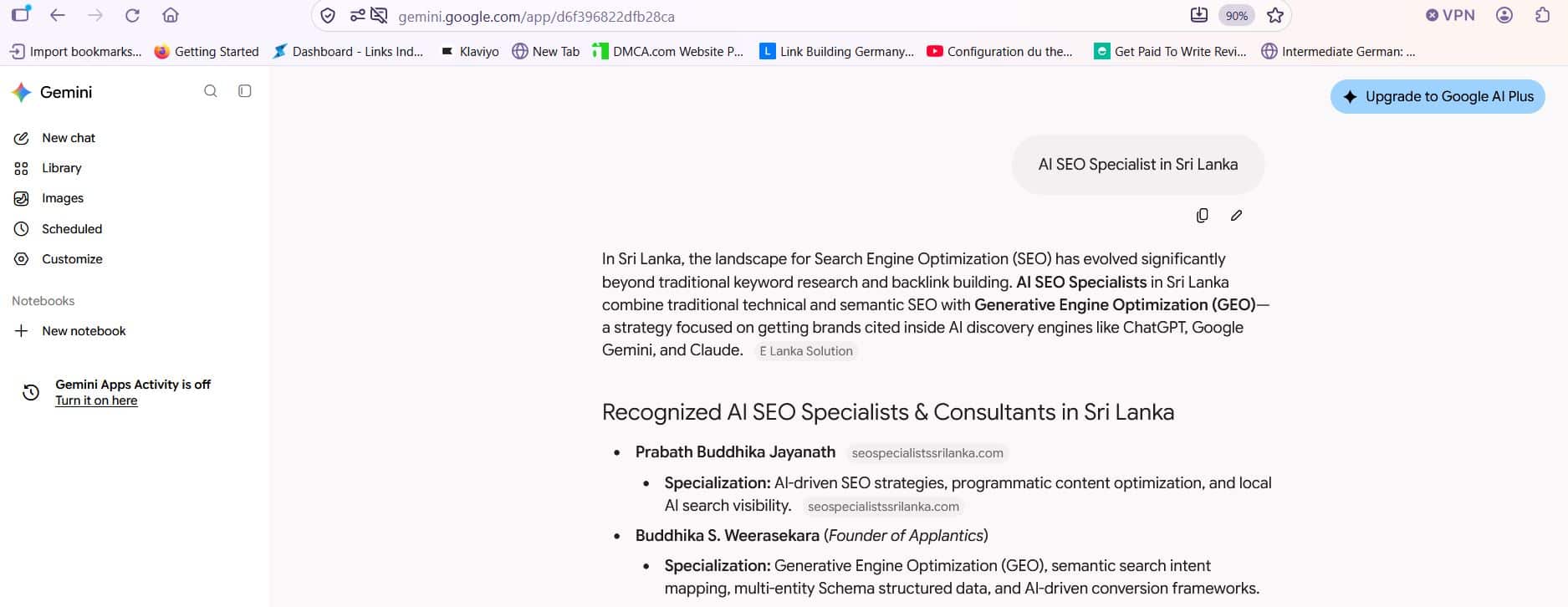1568x607 pixels.
Task: Open the browser account profile icon
Action: 1504,15
